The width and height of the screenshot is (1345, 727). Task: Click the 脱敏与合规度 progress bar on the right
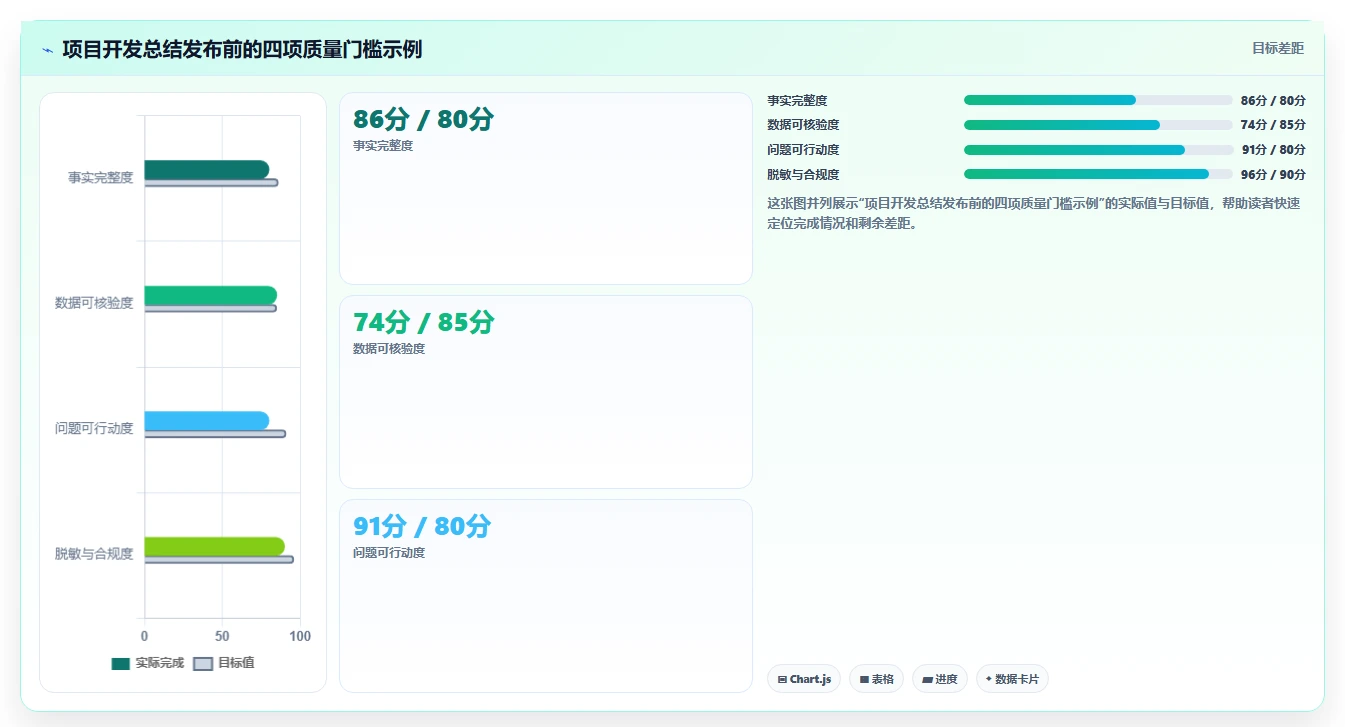pyautogui.click(x=1098, y=174)
